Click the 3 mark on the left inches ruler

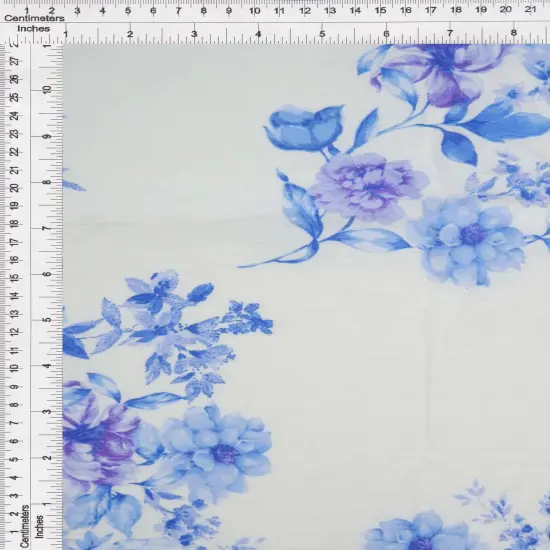click(x=47, y=411)
